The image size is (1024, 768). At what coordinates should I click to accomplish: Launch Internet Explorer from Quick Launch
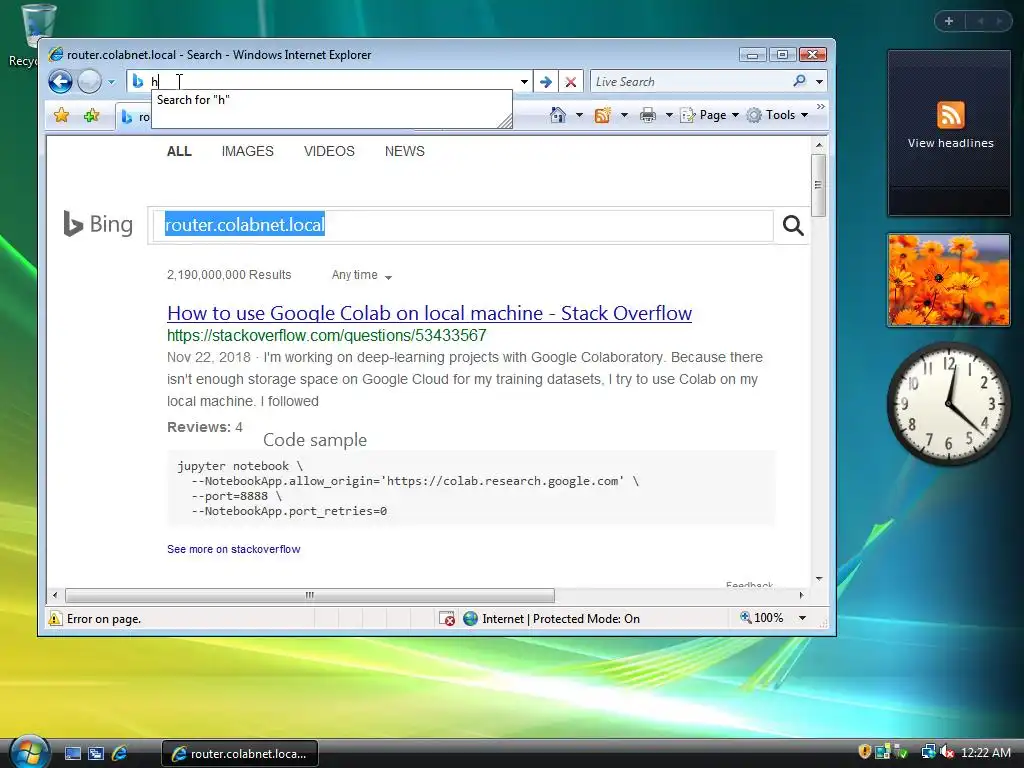(x=120, y=754)
